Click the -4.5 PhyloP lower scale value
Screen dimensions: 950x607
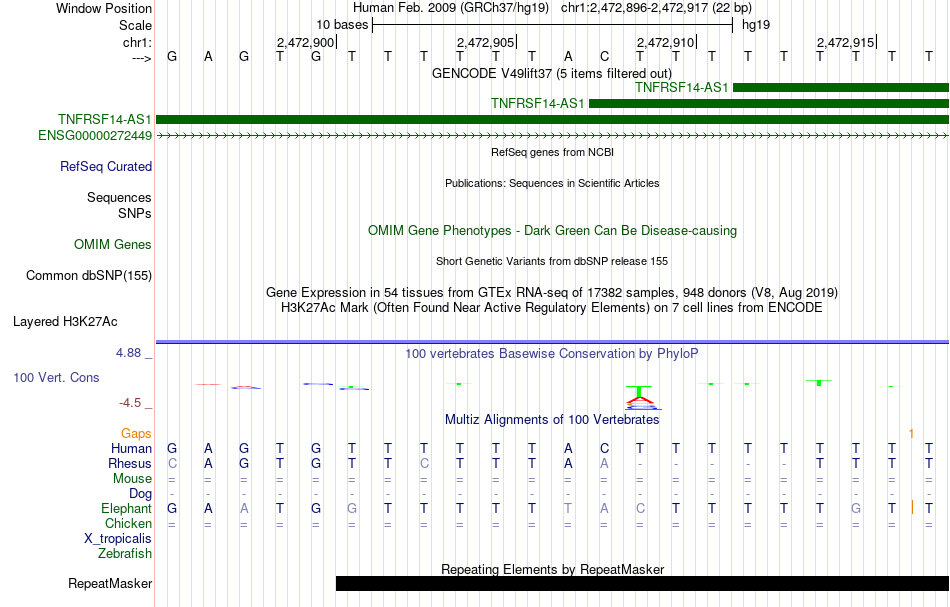click(x=130, y=403)
